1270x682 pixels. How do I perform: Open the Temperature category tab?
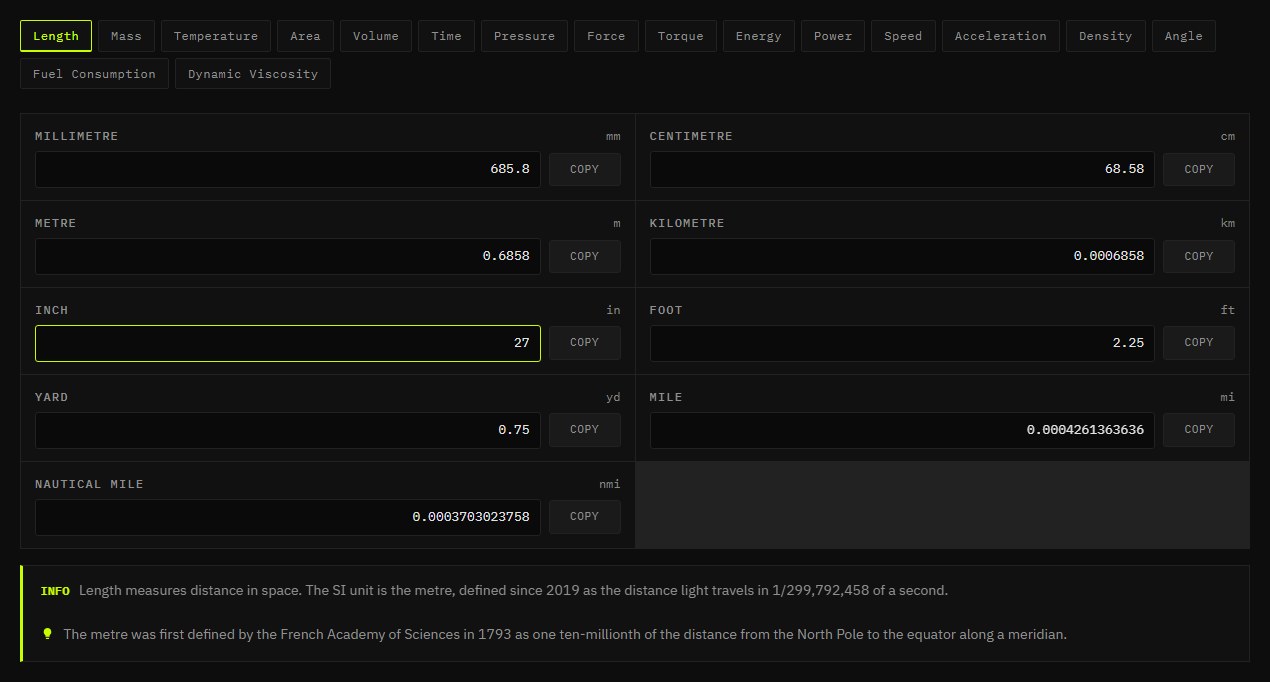(216, 36)
